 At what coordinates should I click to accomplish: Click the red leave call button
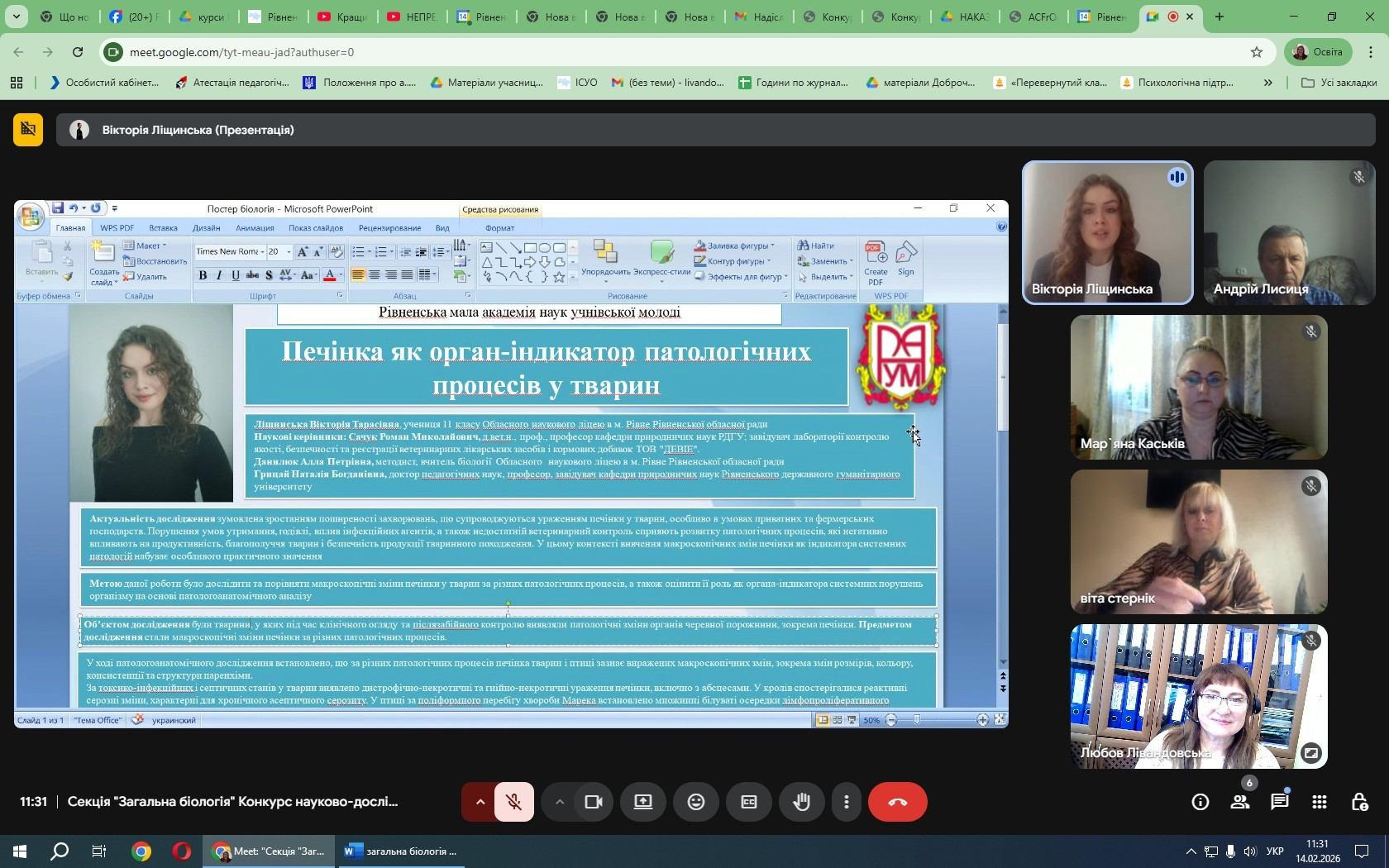(897, 802)
